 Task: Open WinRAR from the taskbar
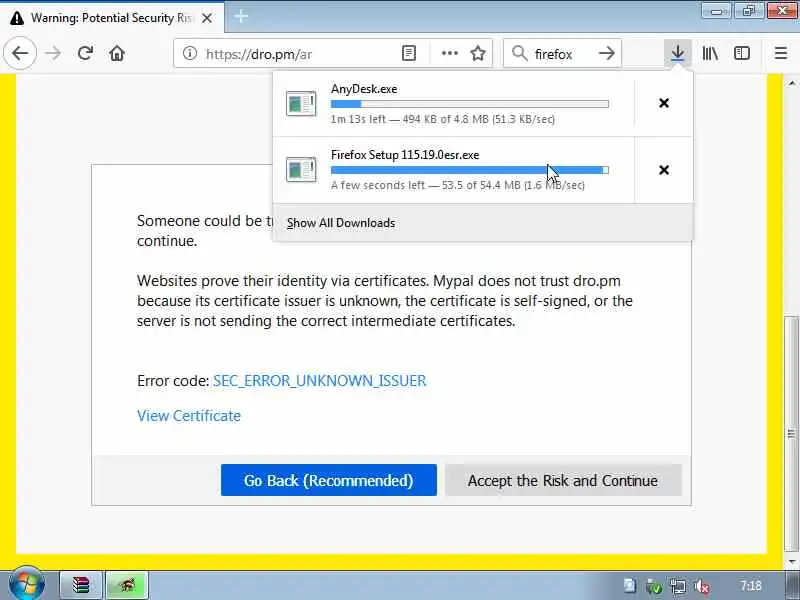[81, 585]
